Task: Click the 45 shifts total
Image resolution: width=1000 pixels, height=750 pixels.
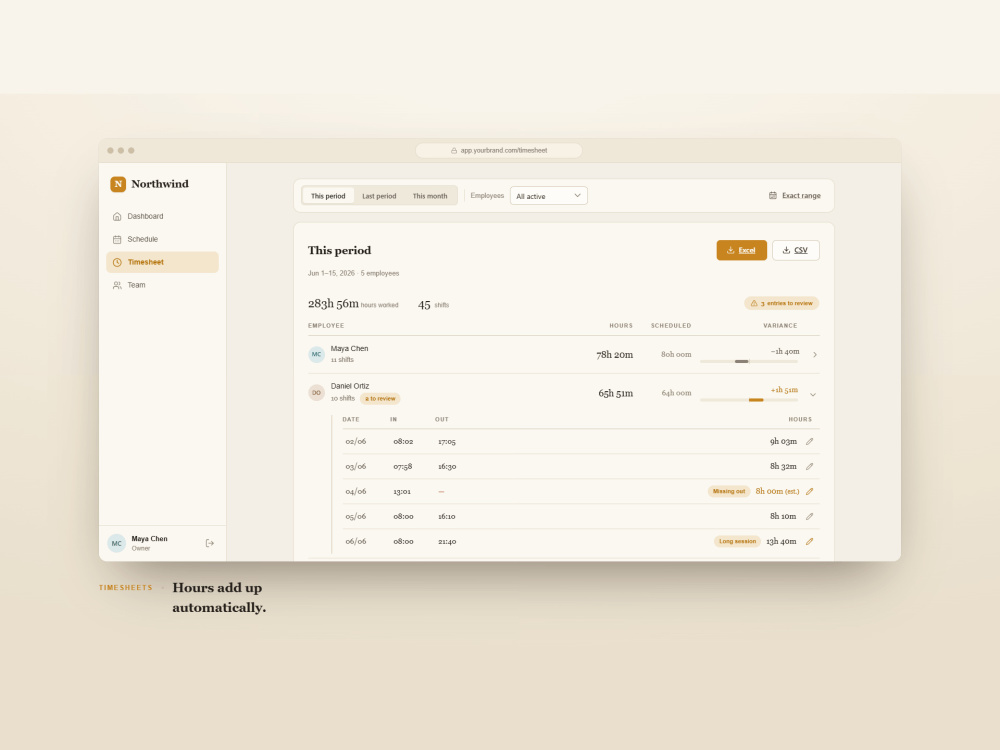Action: [433, 305]
